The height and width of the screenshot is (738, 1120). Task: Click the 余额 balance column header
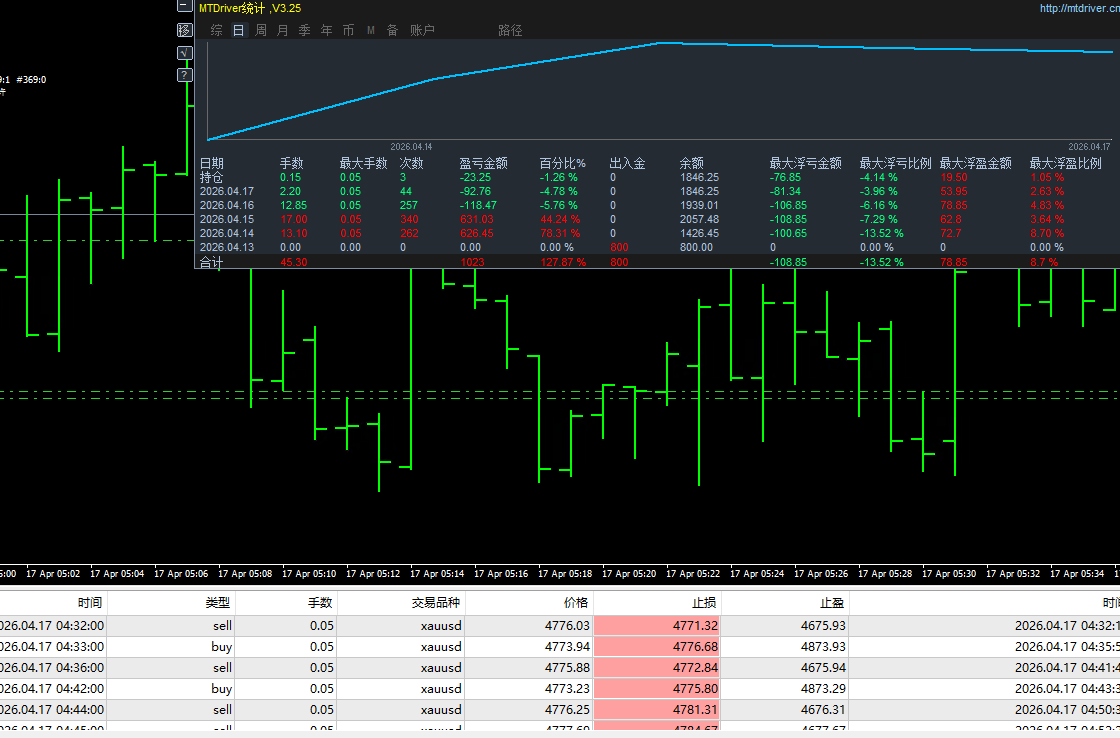pos(691,164)
